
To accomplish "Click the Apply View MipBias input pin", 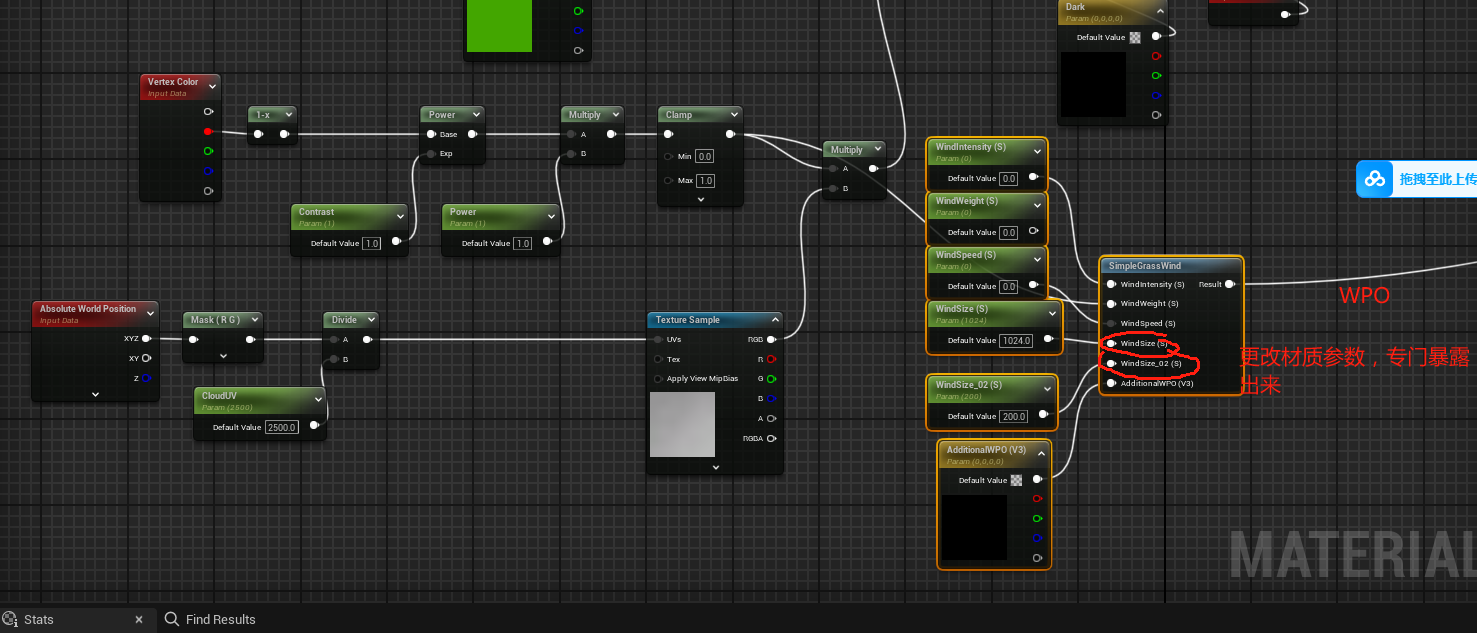I will click(x=658, y=379).
